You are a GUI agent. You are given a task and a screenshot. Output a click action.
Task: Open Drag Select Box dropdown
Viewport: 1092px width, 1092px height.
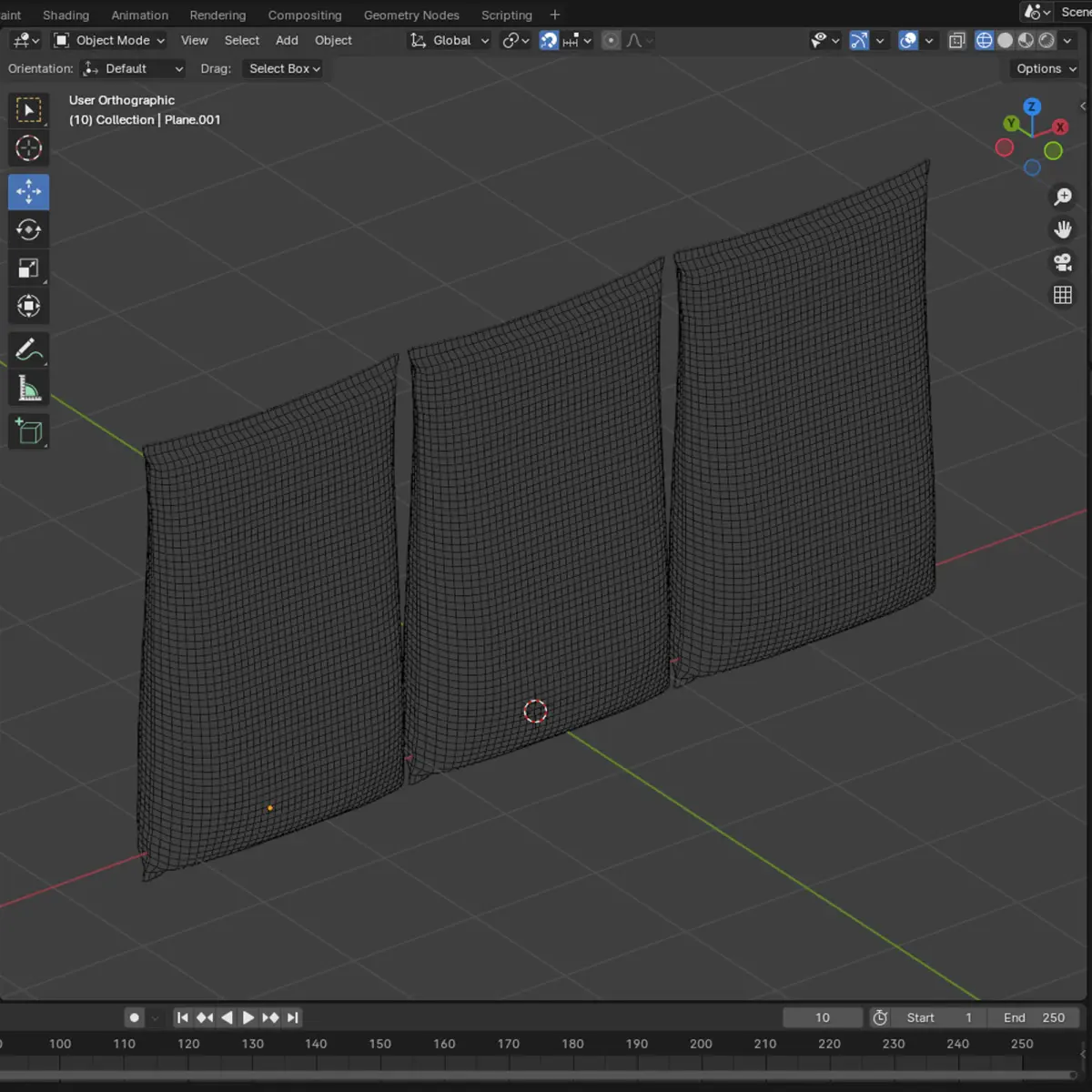click(x=284, y=68)
